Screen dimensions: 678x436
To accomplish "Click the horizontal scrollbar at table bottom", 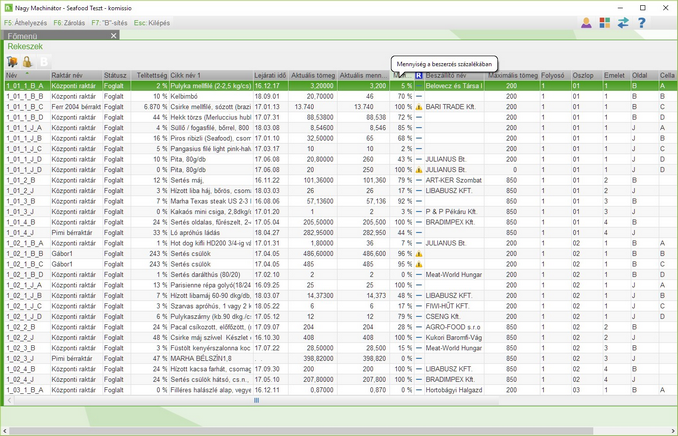I will [258, 401].
